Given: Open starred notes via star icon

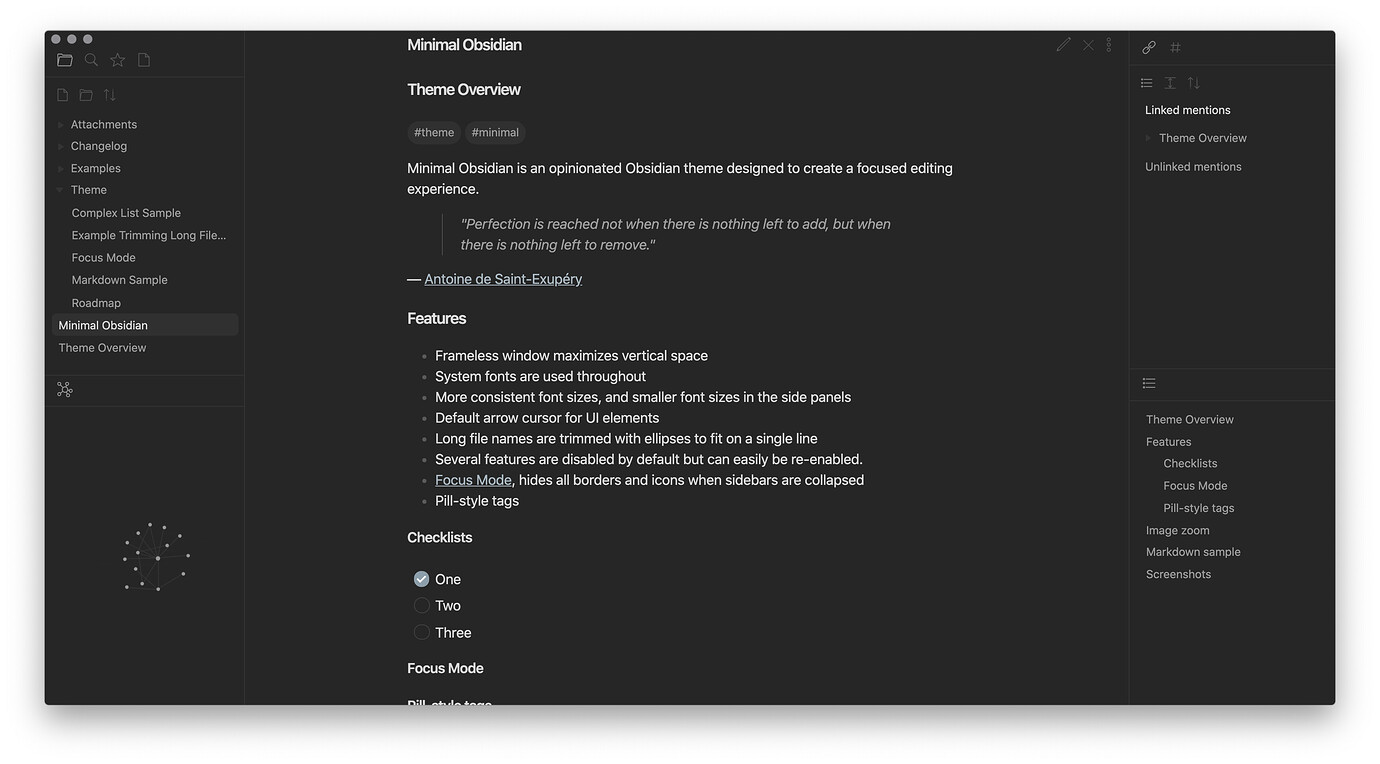Looking at the screenshot, I should 118,60.
